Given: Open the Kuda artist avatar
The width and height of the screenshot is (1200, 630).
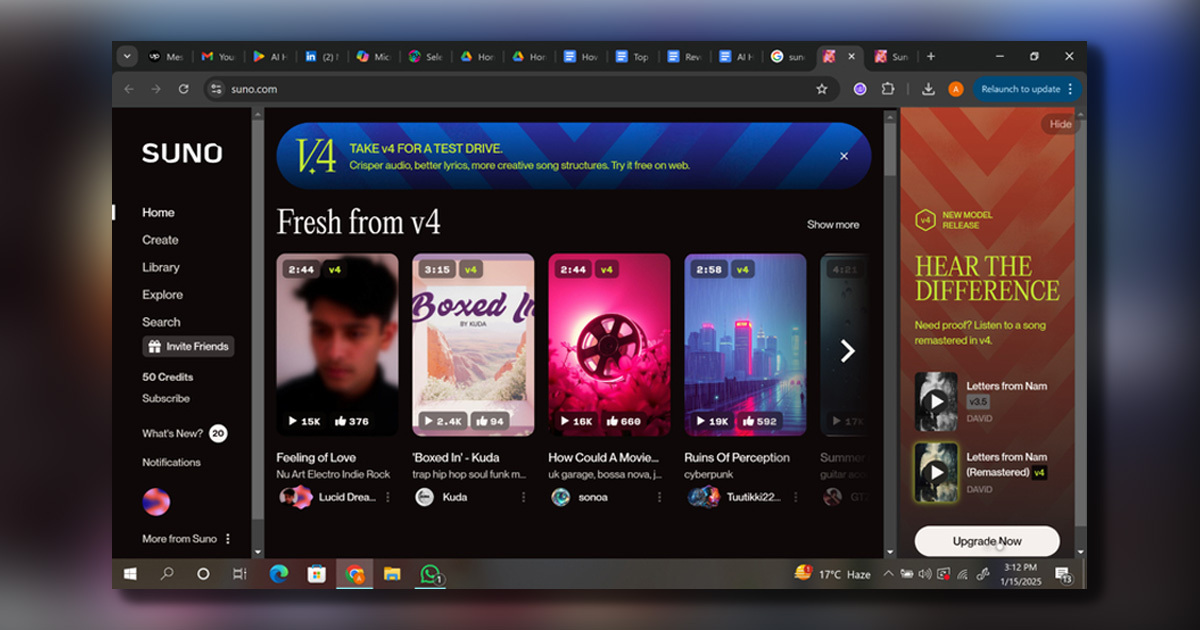Looking at the screenshot, I should pyautogui.click(x=424, y=497).
